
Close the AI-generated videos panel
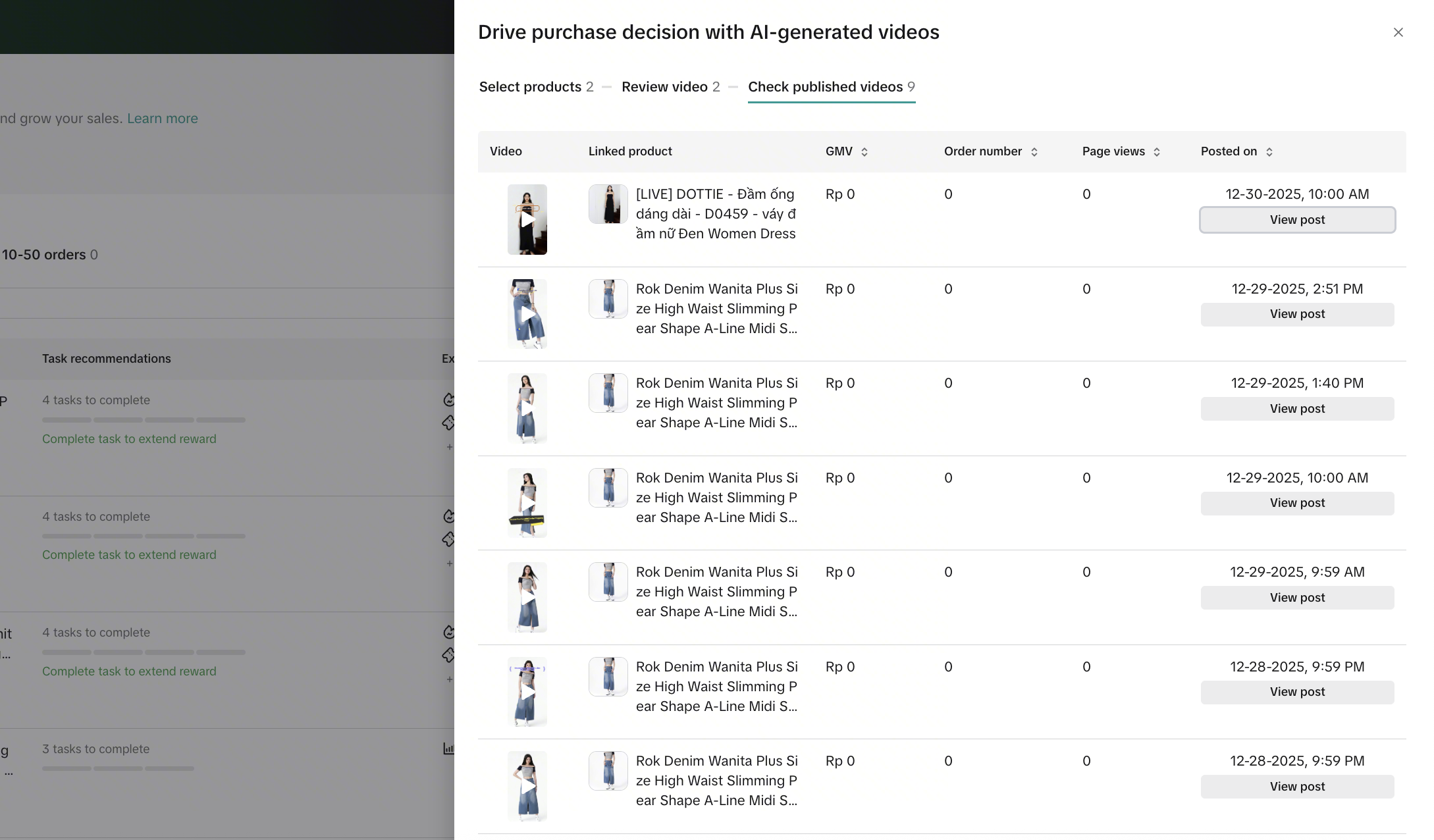tap(1398, 32)
